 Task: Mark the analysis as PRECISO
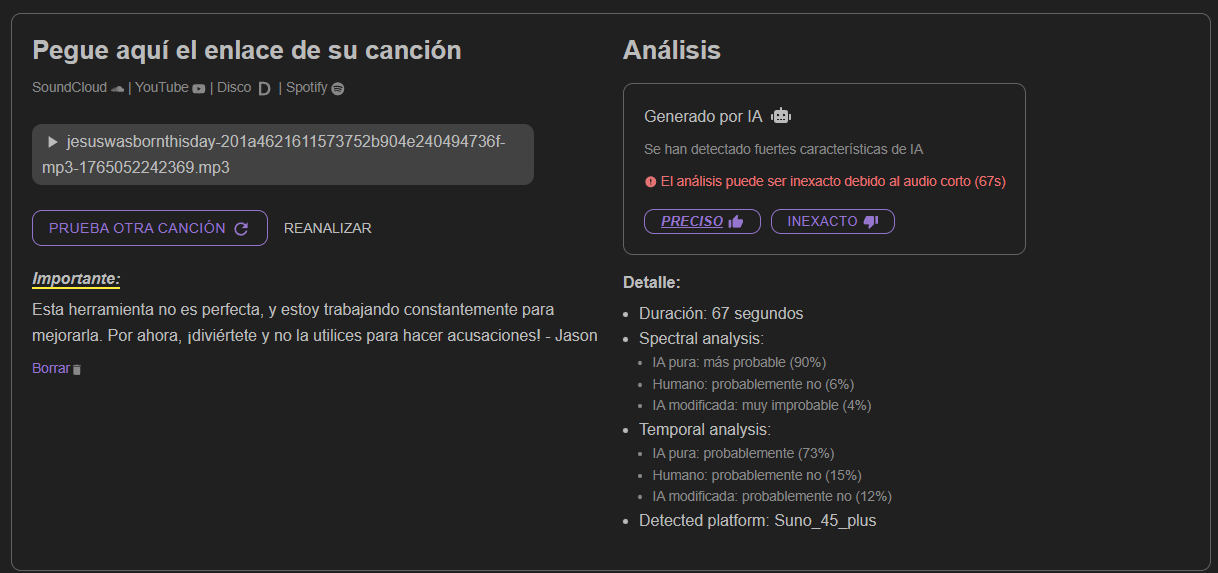click(702, 221)
